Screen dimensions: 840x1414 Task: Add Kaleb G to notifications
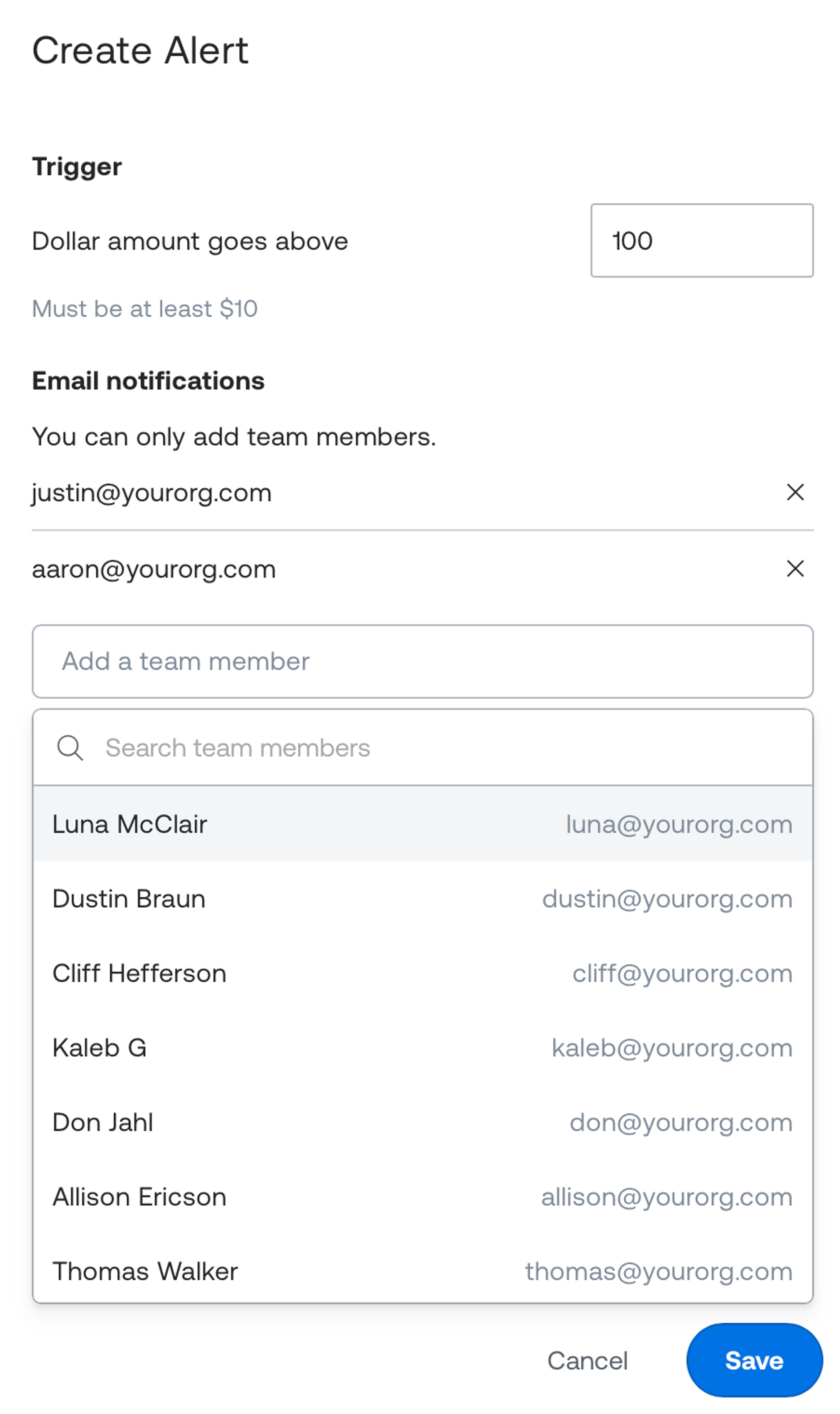click(x=423, y=1048)
